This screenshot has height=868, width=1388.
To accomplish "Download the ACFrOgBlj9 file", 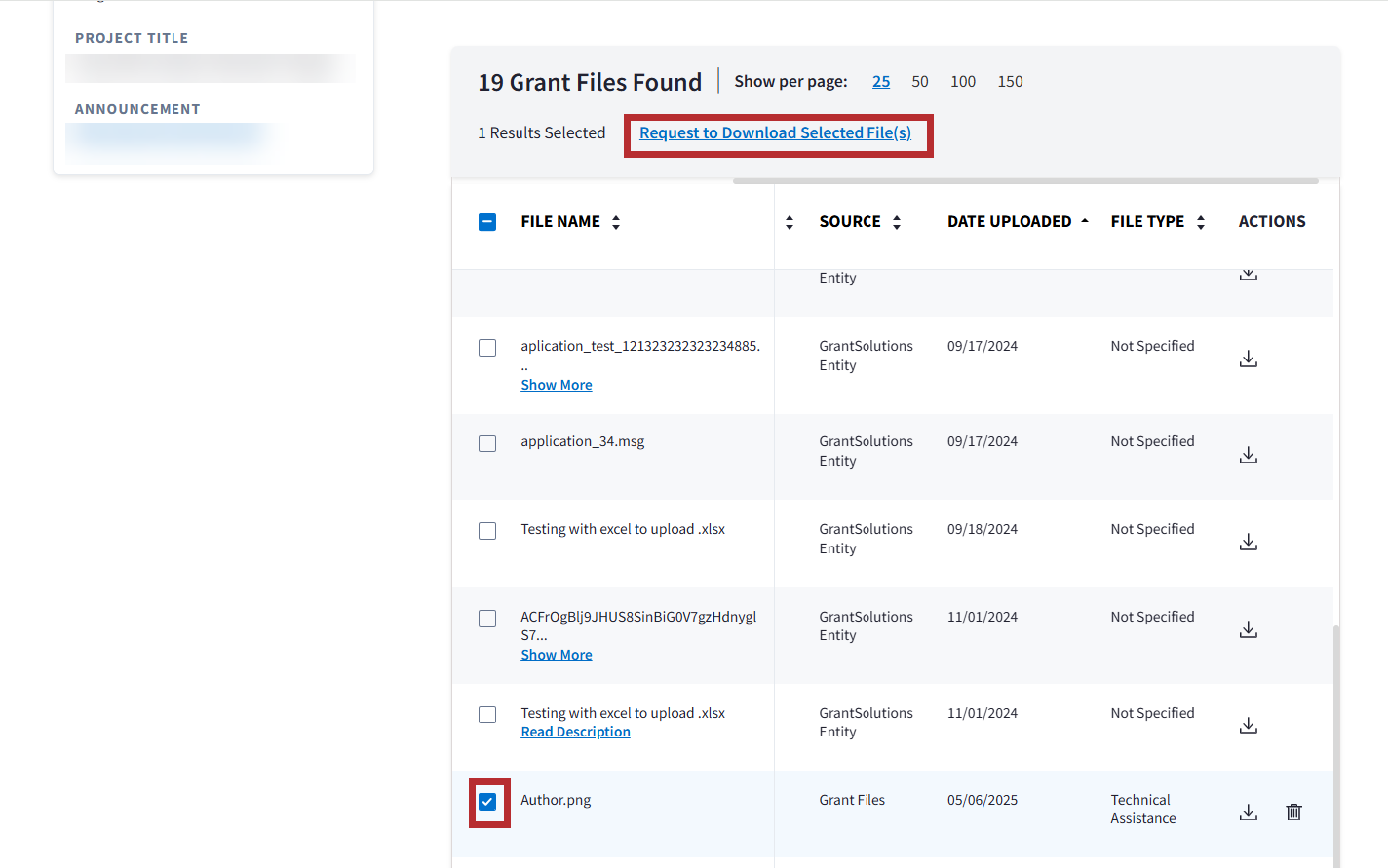I will coord(1248,630).
